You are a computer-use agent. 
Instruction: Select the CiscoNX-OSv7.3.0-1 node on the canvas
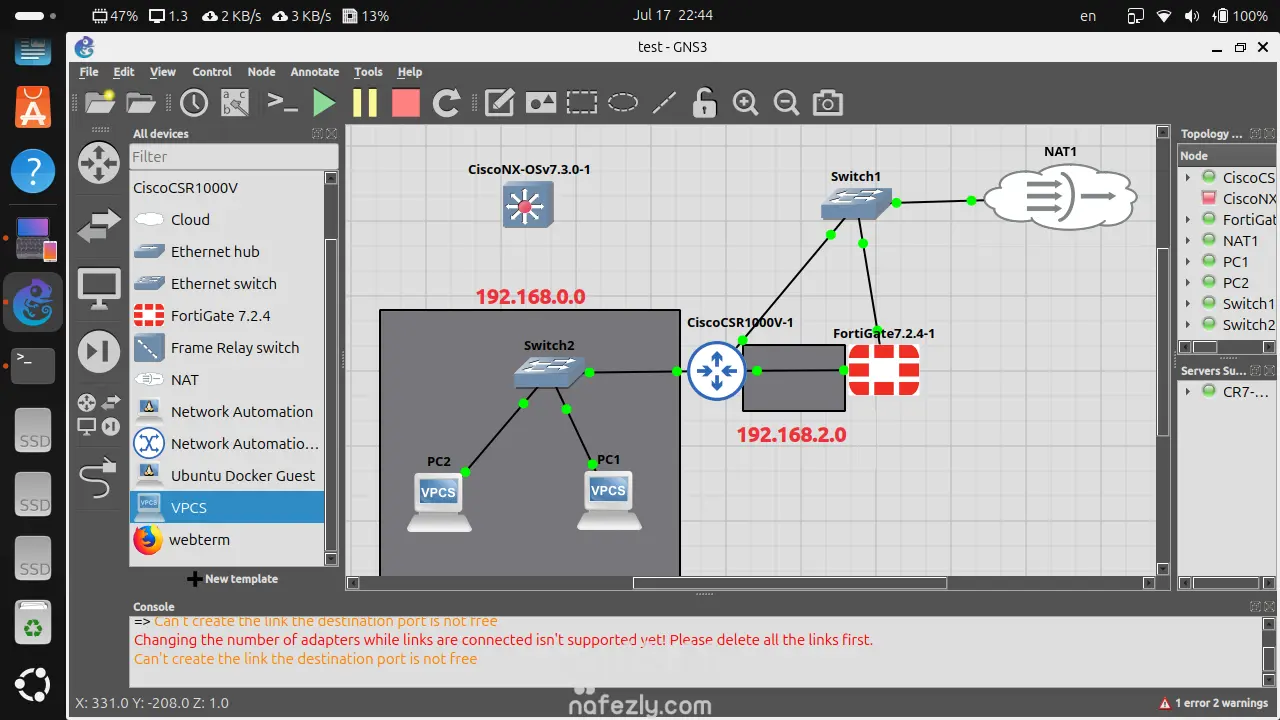click(x=527, y=205)
